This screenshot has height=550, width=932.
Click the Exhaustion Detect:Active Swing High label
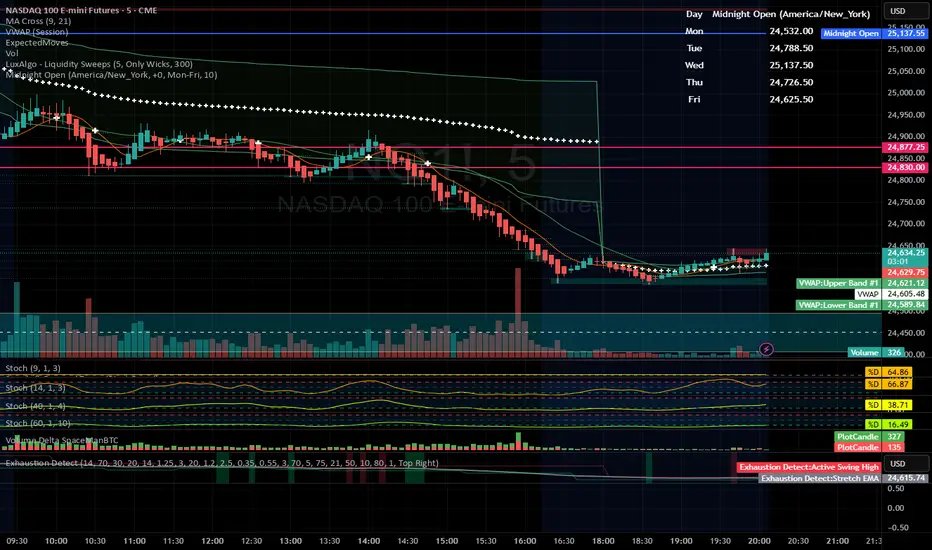pos(808,467)
